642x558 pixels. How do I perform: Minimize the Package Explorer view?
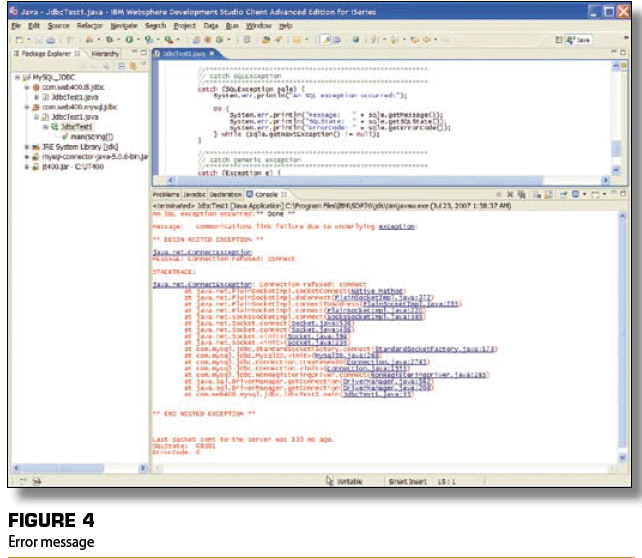tap(134, 52)
